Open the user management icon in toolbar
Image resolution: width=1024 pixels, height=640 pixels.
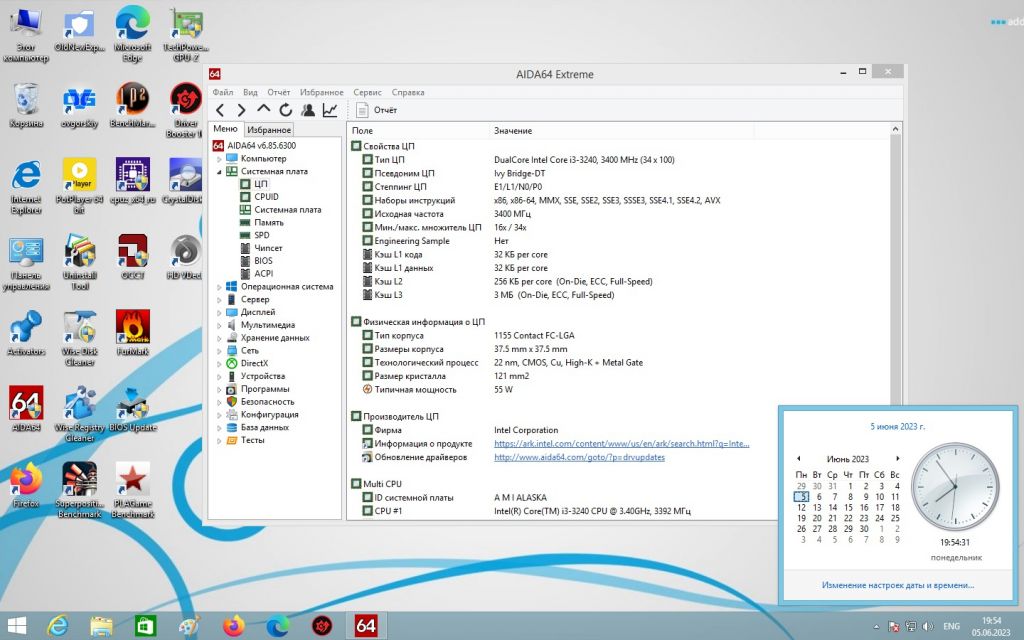coord(308,110)
